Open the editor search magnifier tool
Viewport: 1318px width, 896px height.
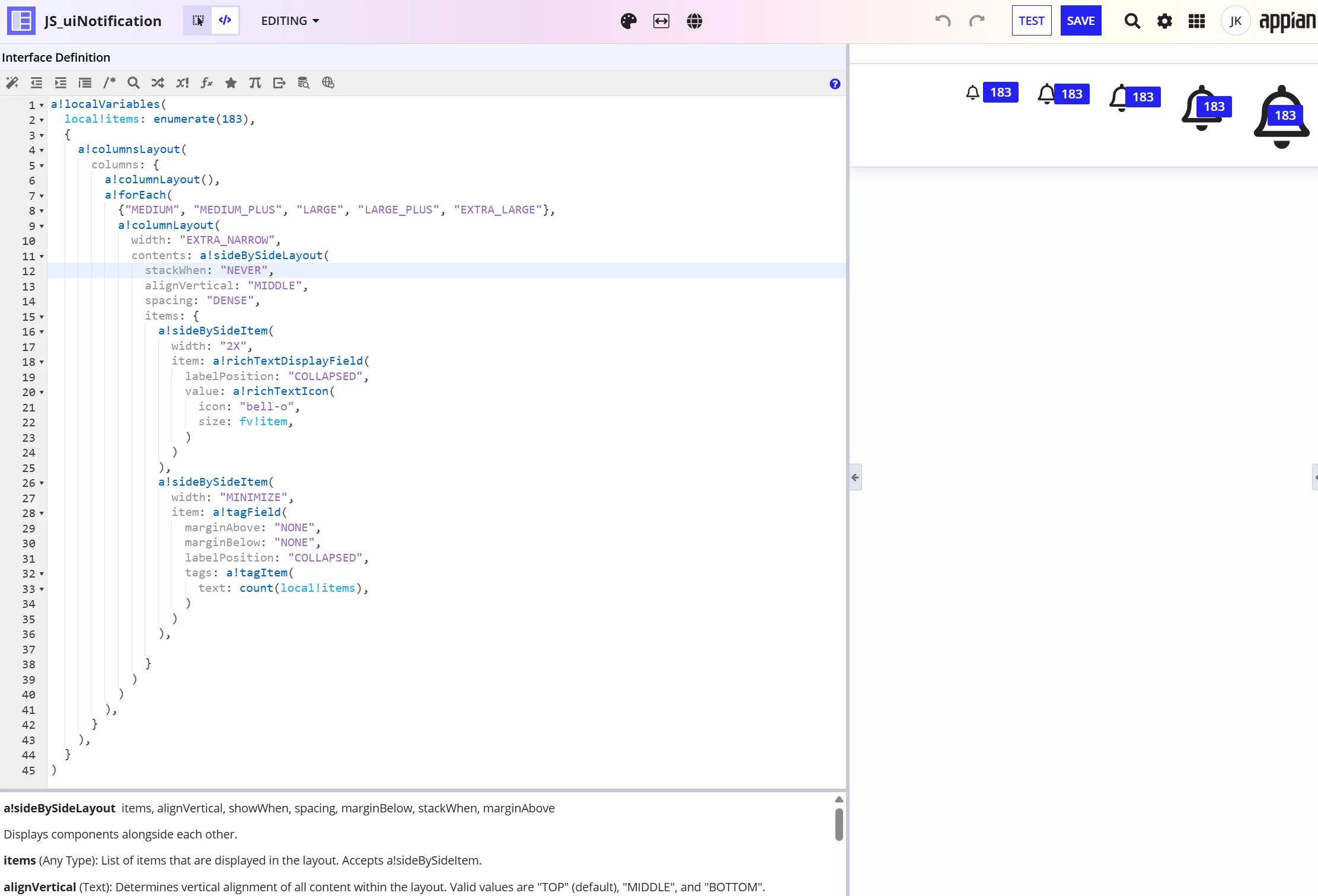133,83
